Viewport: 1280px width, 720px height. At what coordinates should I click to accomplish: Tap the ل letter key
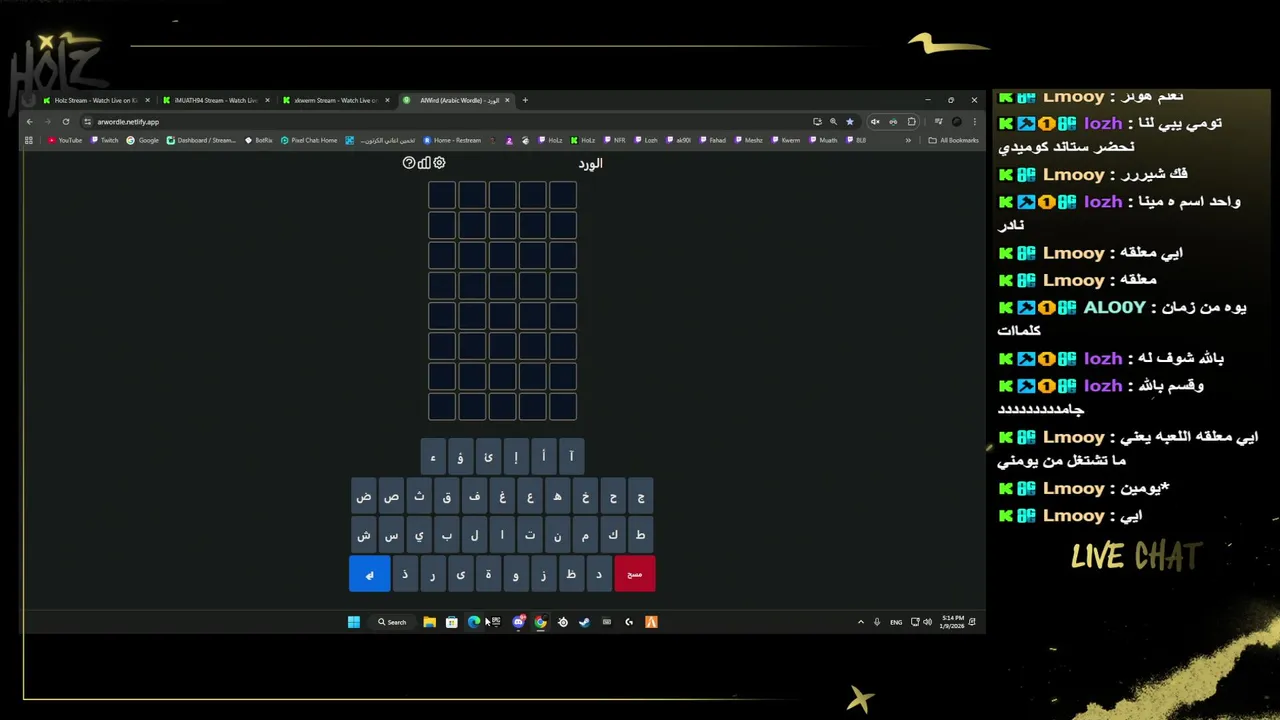click(x=474, y=535)
